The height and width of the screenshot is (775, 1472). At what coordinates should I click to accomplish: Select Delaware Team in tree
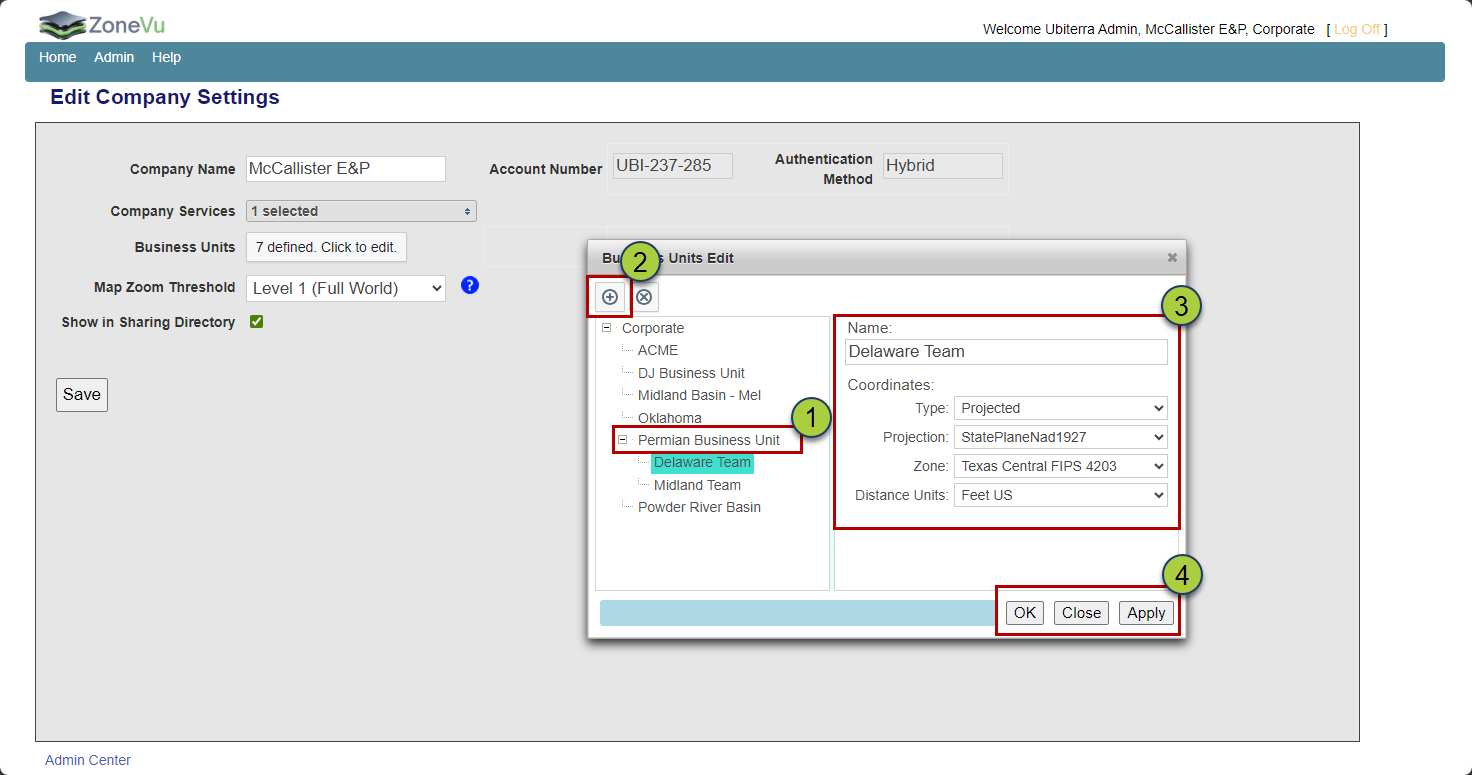(702, 462)
